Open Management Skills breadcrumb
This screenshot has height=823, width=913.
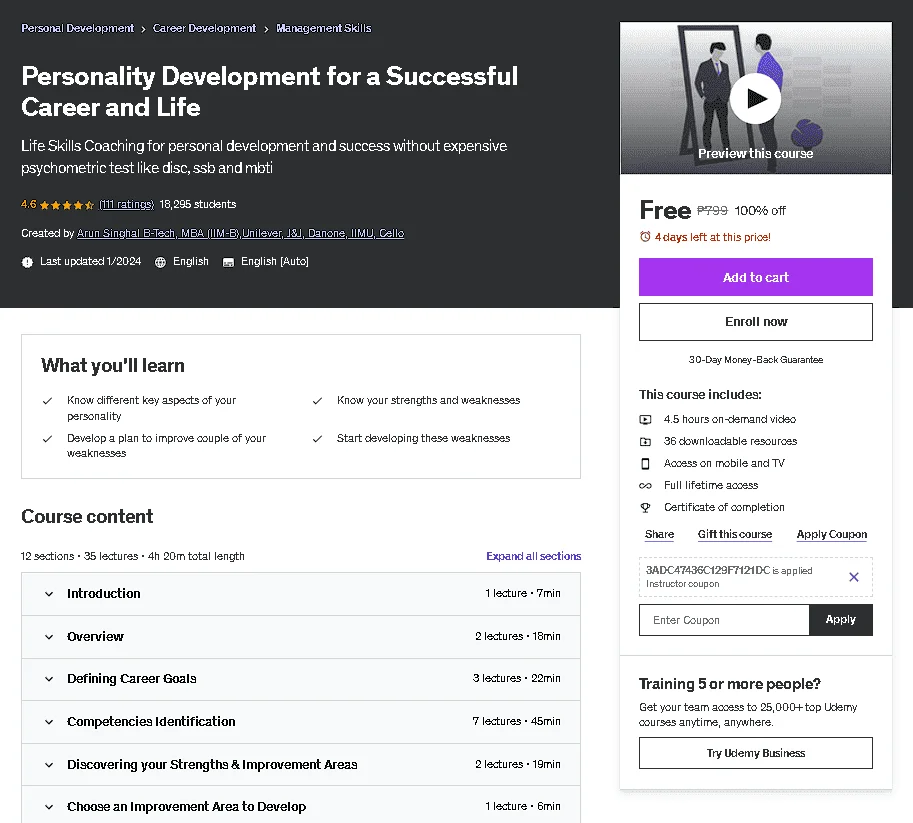324,28
